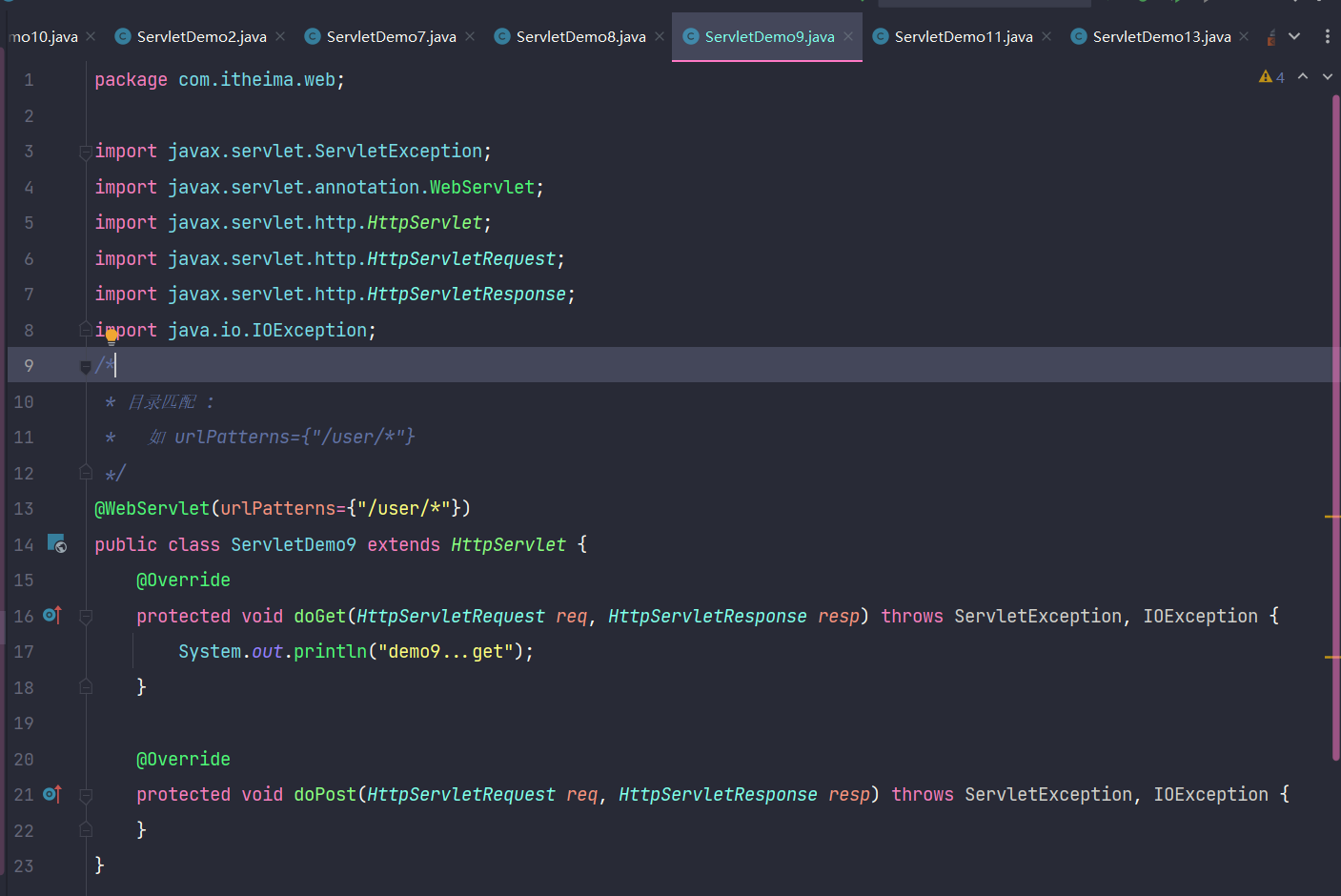Click the doGet fold end marker on line 18

click(x=86, y=686)
